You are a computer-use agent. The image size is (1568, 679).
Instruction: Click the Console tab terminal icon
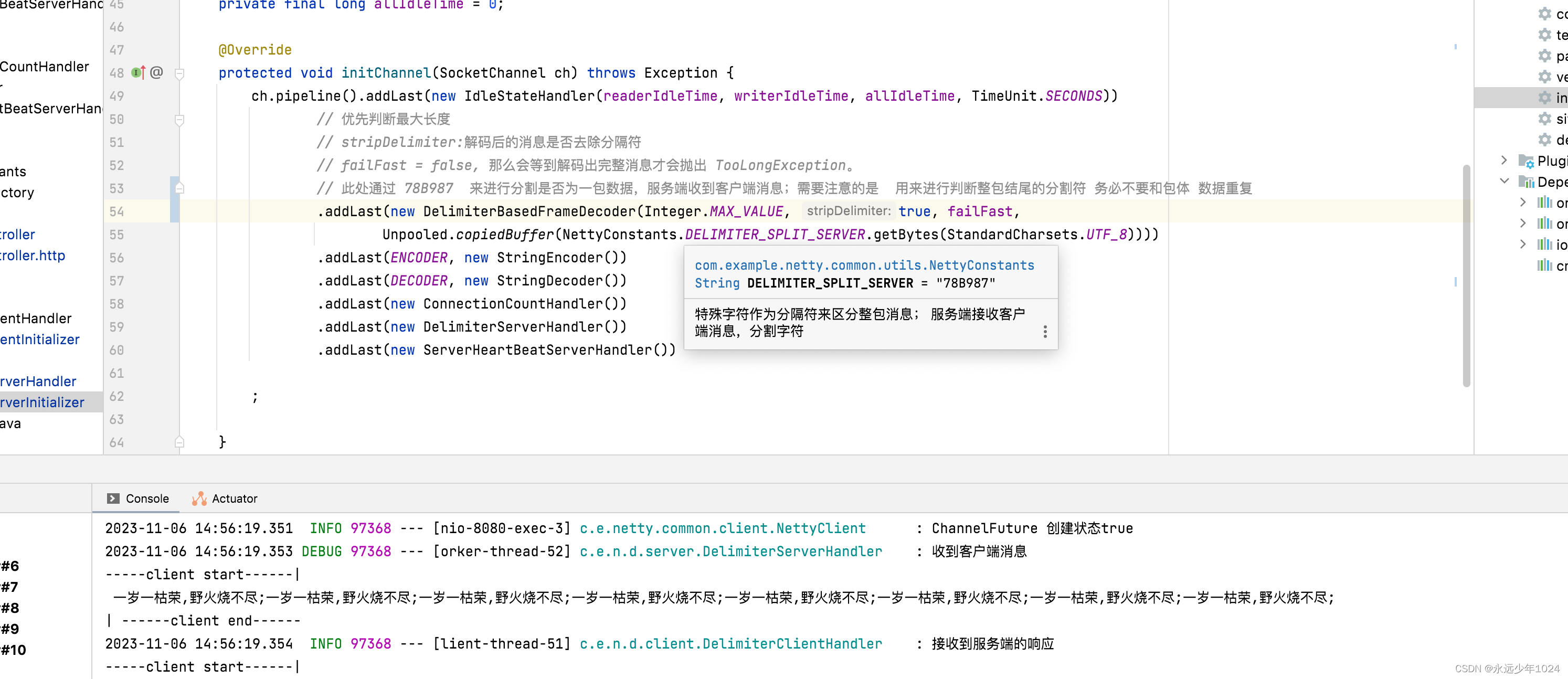click(x=113, y=498)
